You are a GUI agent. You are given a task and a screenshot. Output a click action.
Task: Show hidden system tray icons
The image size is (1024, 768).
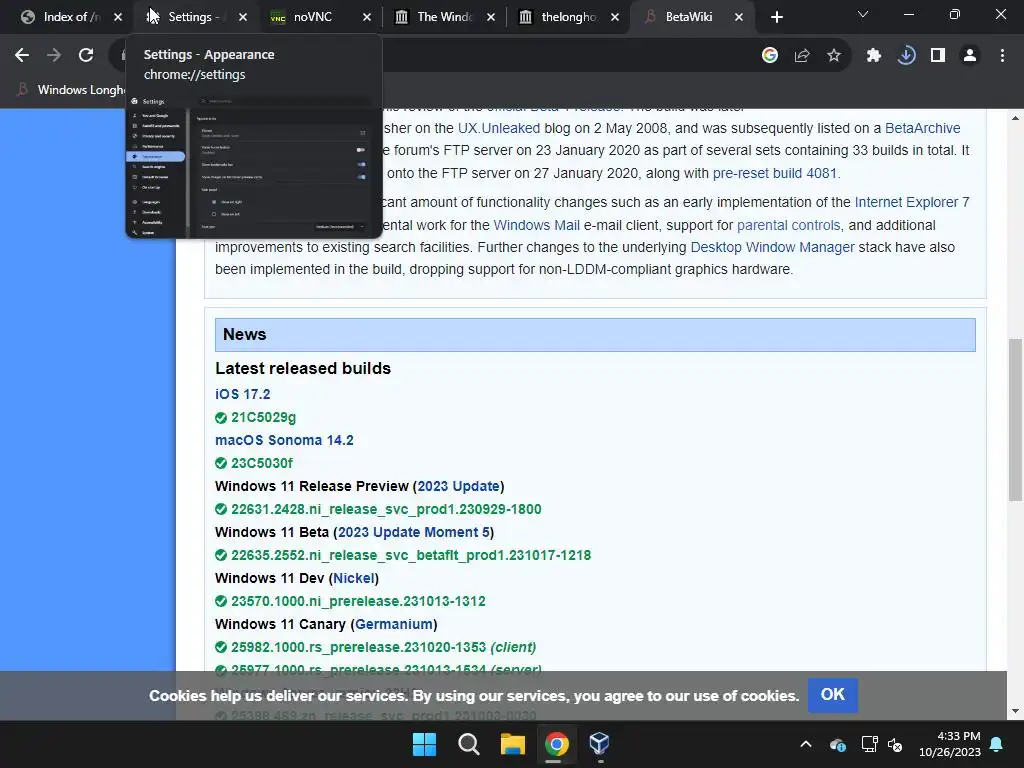coord(806,744)
